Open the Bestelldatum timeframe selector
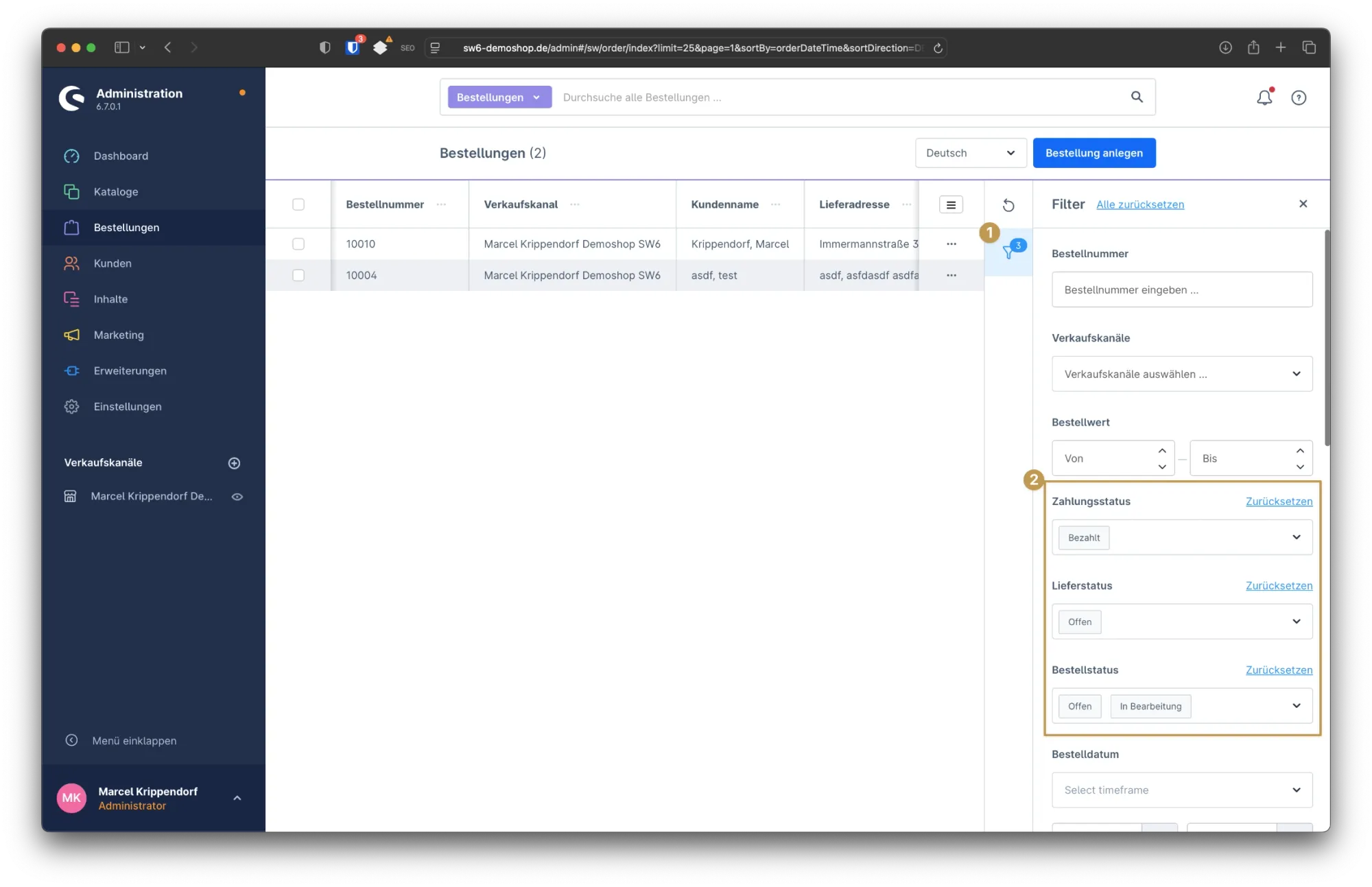 [x=1181, y=790]
